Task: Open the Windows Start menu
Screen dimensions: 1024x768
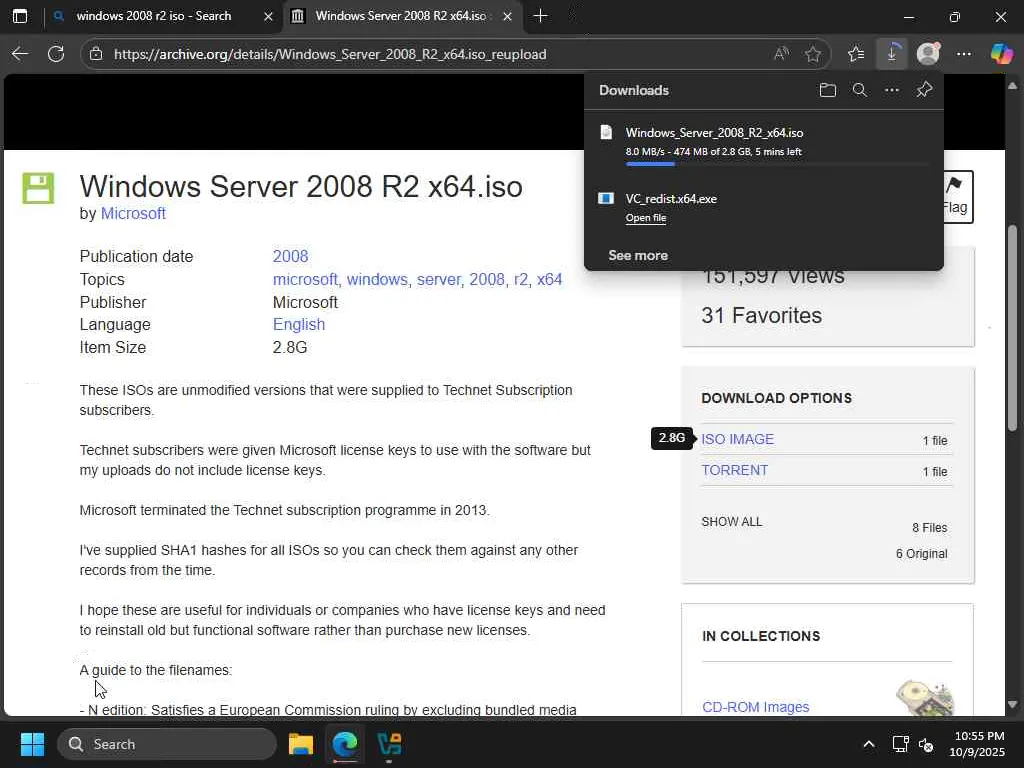Action: tap(32, 744)
